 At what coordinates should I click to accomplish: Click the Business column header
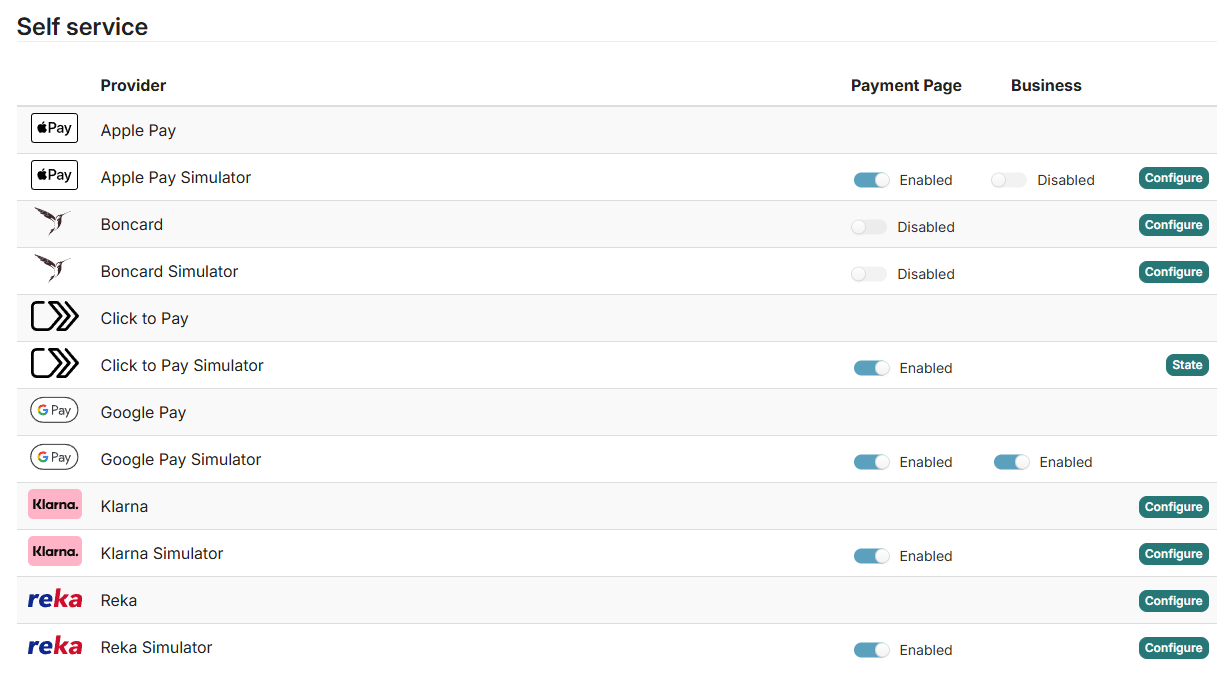[1046, 86]
